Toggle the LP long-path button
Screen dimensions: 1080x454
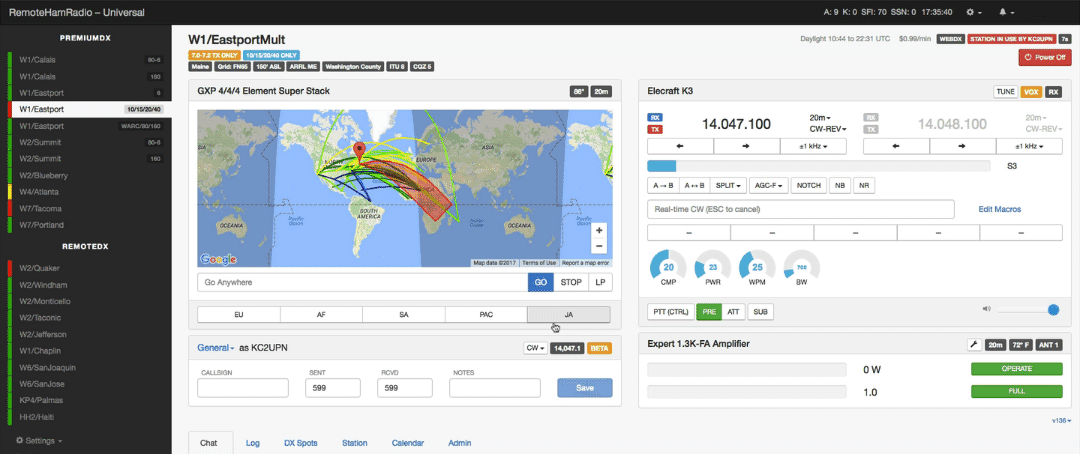601,282
